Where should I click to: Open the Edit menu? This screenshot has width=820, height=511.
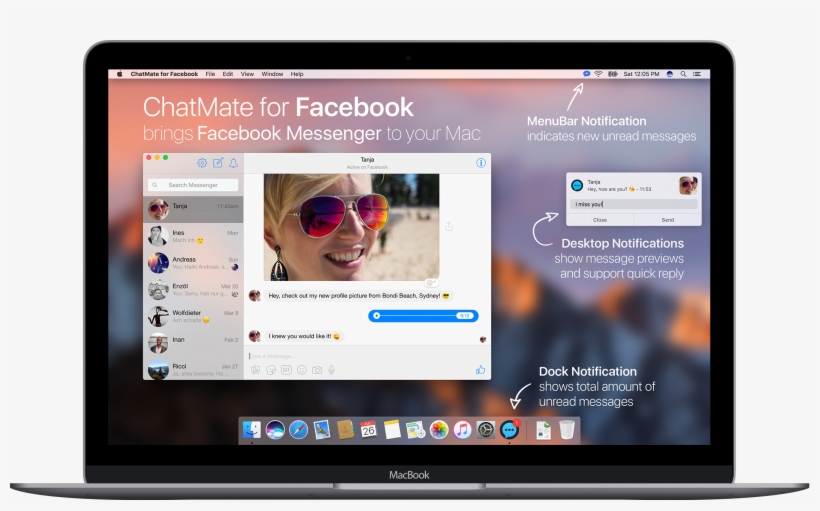tap(228, 74)
